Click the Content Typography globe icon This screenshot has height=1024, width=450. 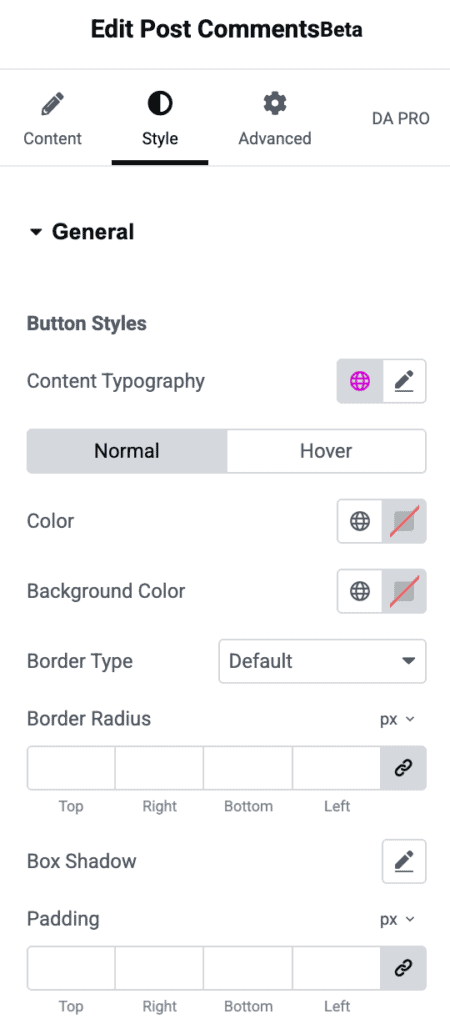(360, 381)
